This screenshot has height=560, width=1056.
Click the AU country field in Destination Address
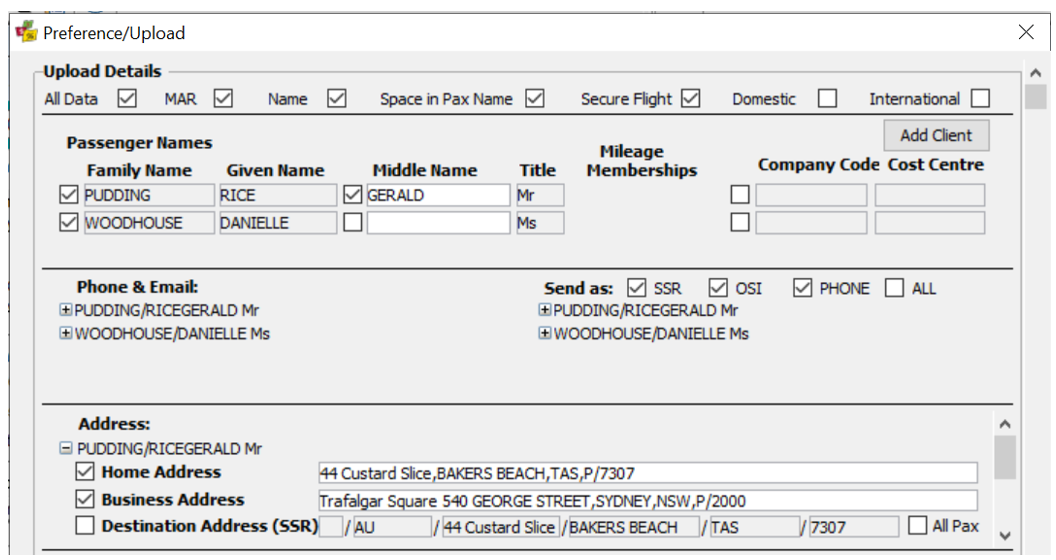393,527
